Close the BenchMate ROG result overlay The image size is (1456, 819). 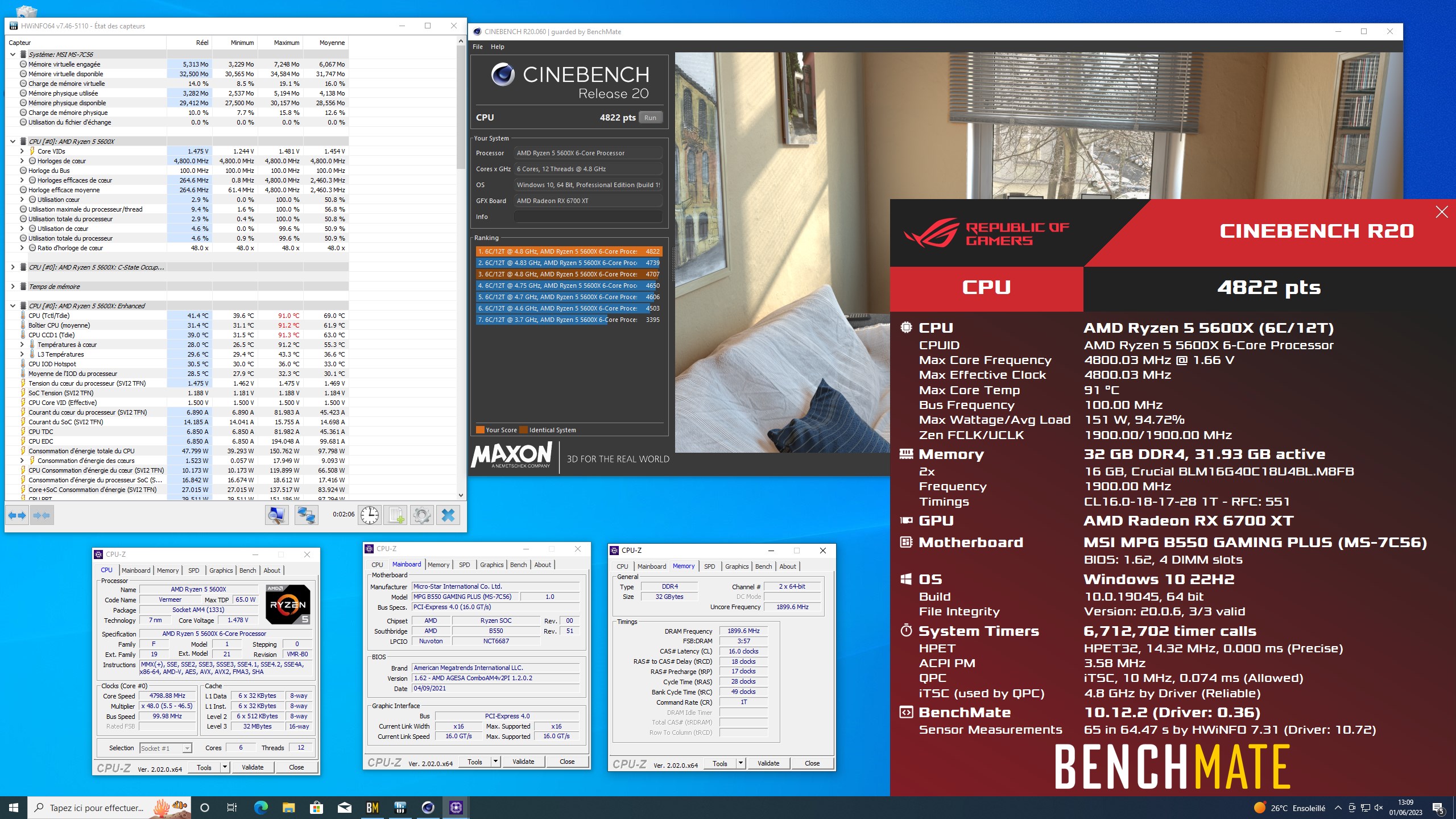1442,212
